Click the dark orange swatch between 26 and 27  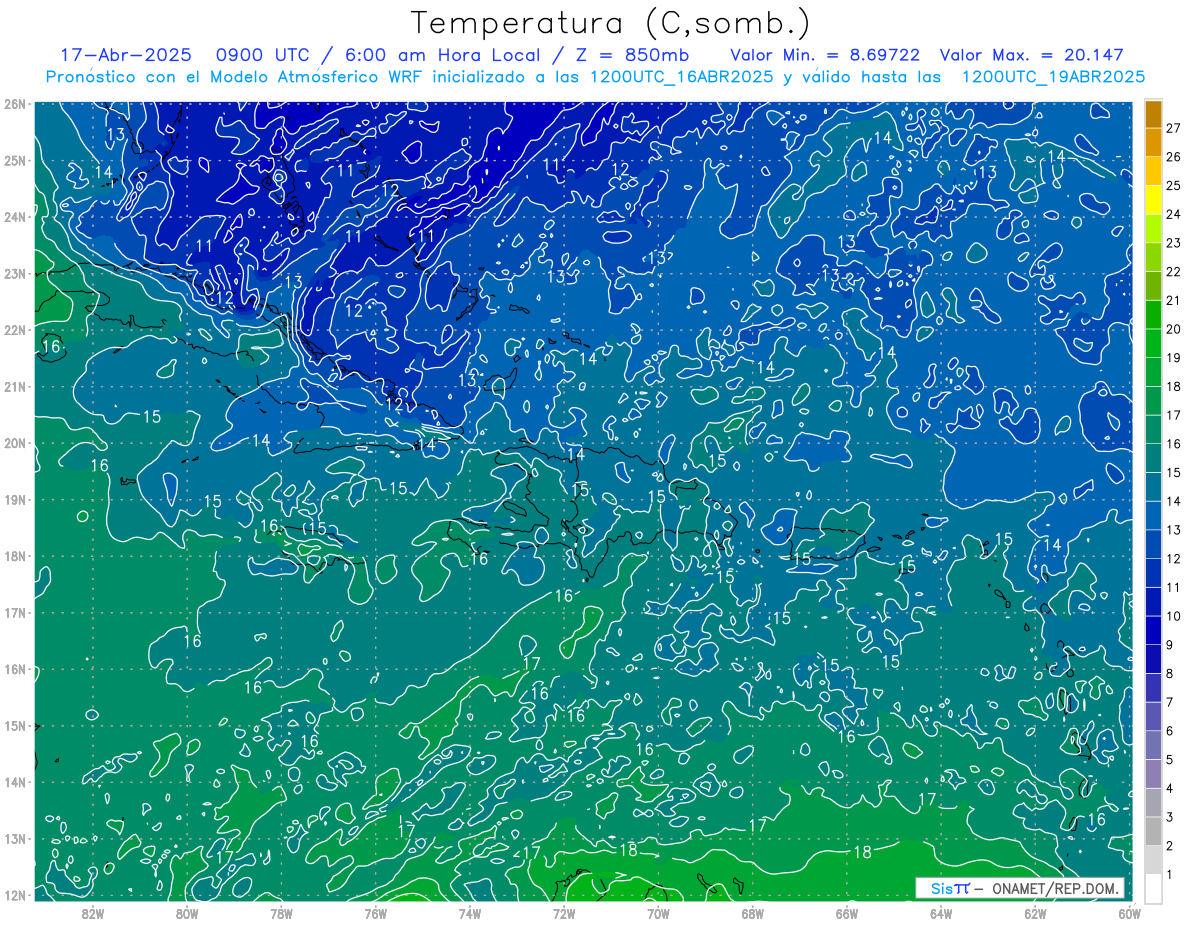1154,143
